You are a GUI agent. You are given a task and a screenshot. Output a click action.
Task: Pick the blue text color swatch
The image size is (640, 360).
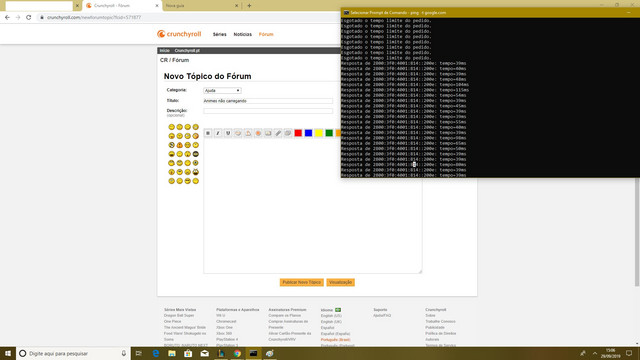(308, 133)
